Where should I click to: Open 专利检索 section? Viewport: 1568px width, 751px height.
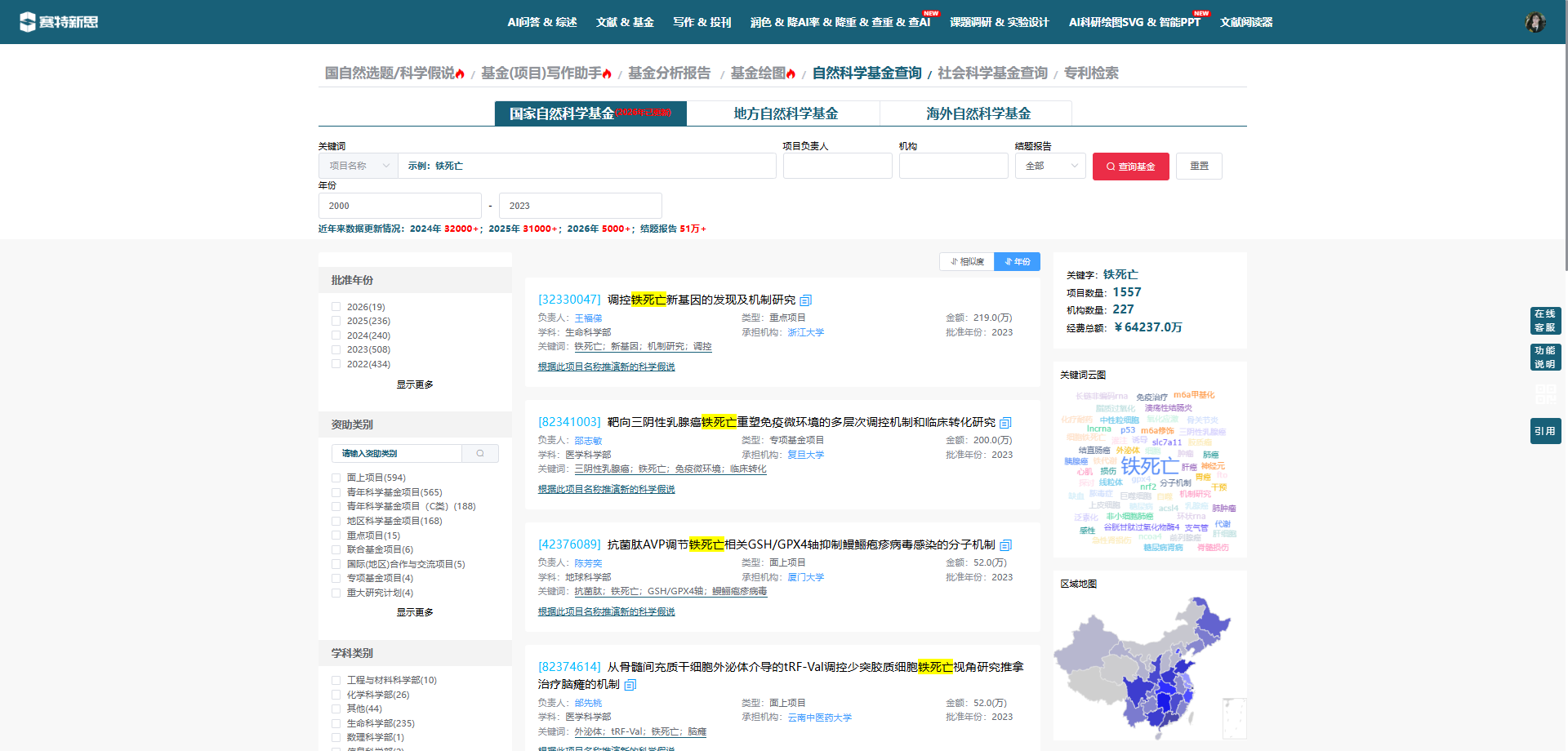(1091, 73)
